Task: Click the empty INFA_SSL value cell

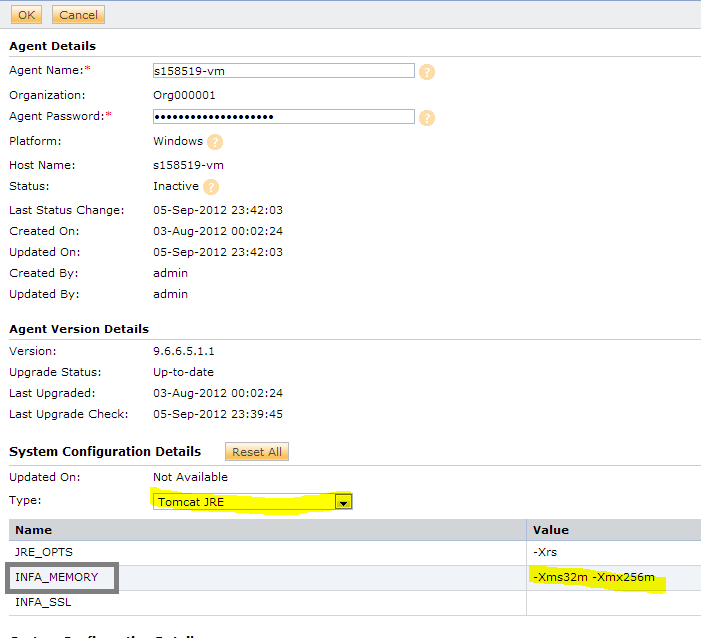Action: [x=613, y=603]
